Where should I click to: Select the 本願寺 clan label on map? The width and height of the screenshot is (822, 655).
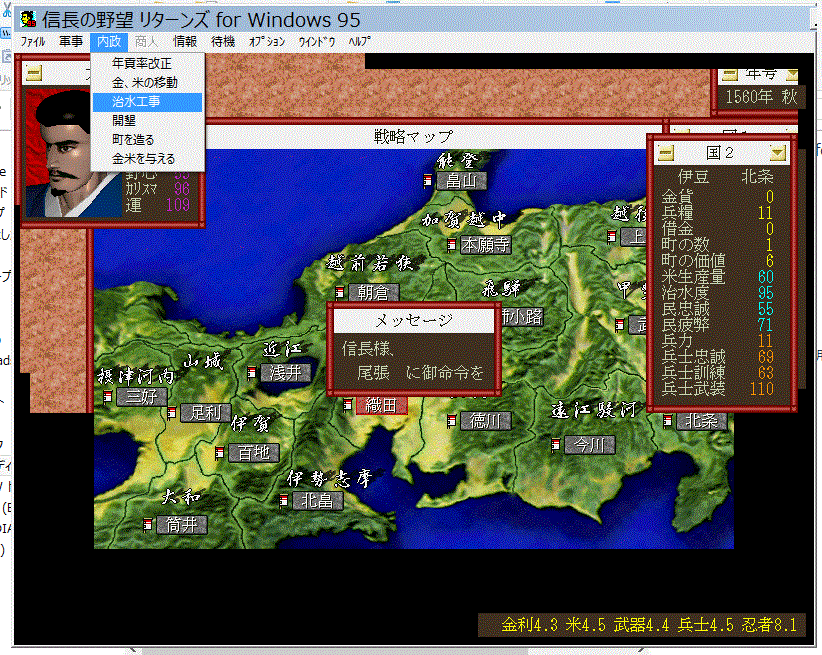486,244
